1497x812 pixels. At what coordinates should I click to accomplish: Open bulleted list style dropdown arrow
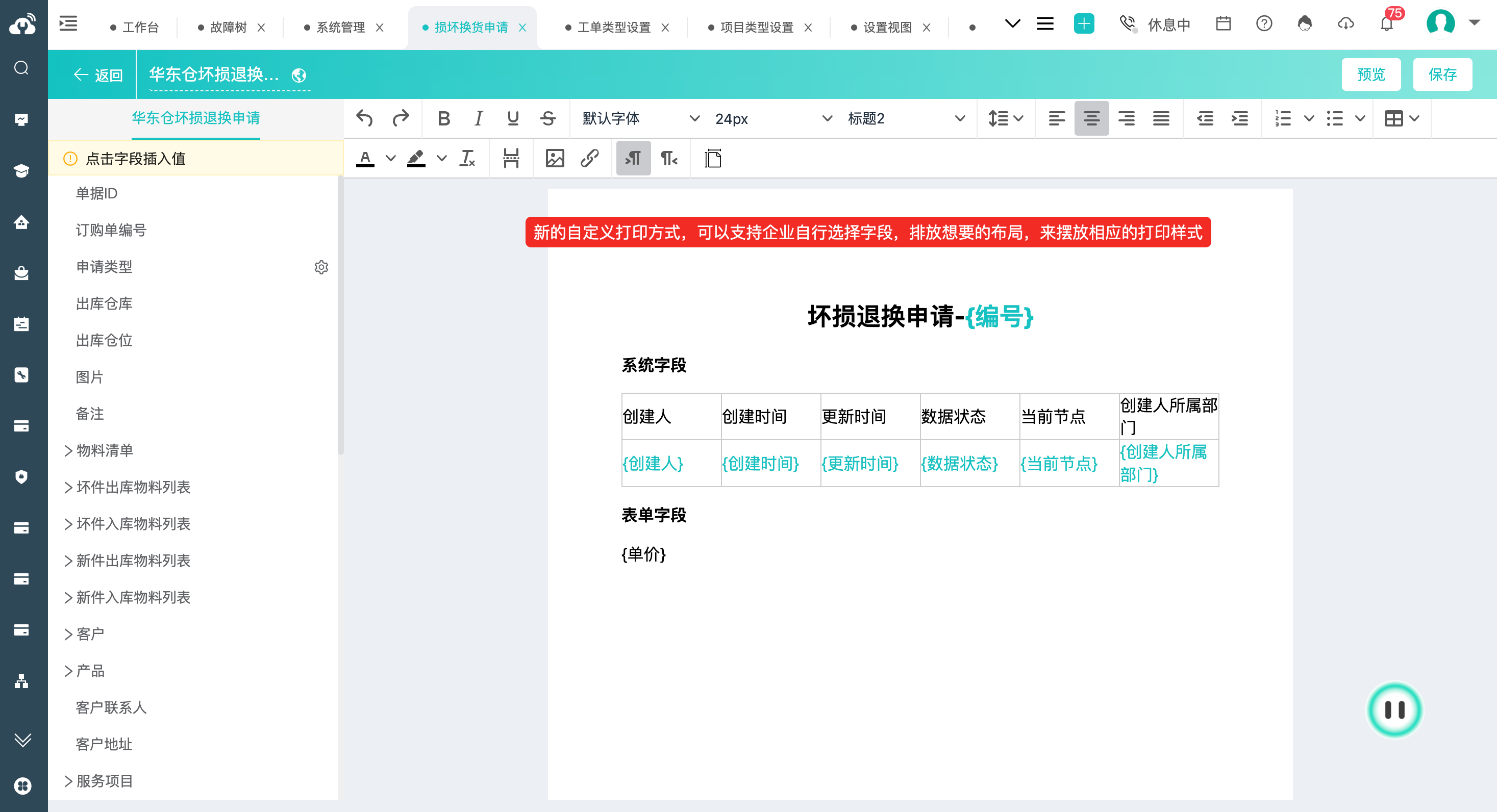click(x=1360, y=118)
